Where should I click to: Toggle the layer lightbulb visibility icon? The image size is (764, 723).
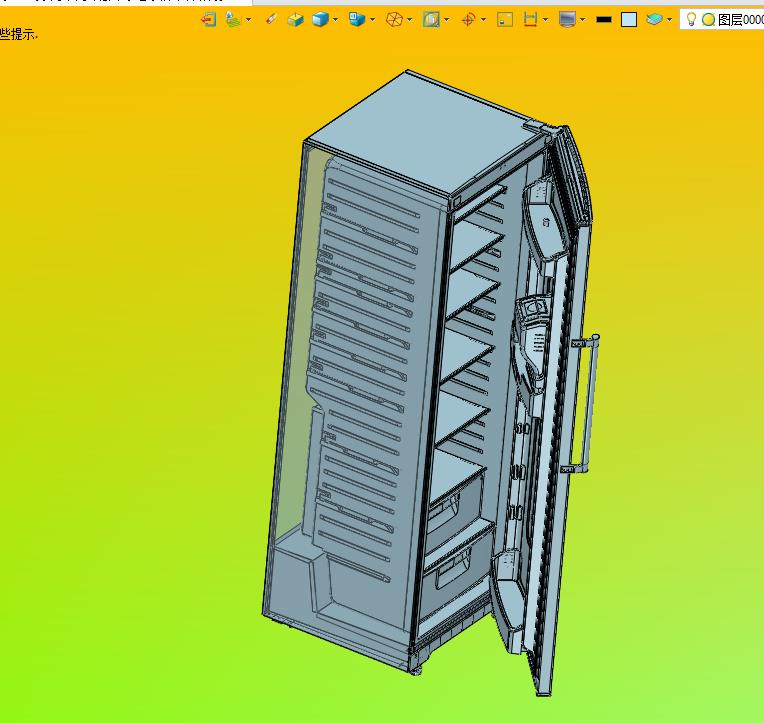click(691, 19)
